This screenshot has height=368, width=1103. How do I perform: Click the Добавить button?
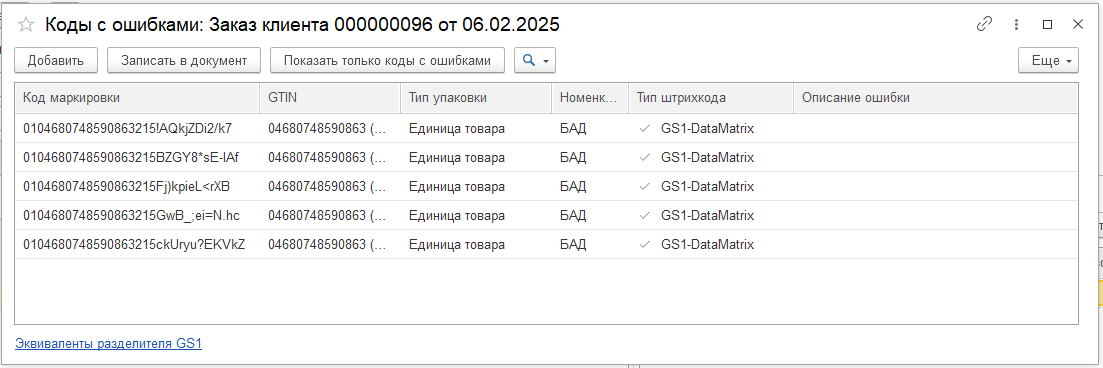click(56, 61)
